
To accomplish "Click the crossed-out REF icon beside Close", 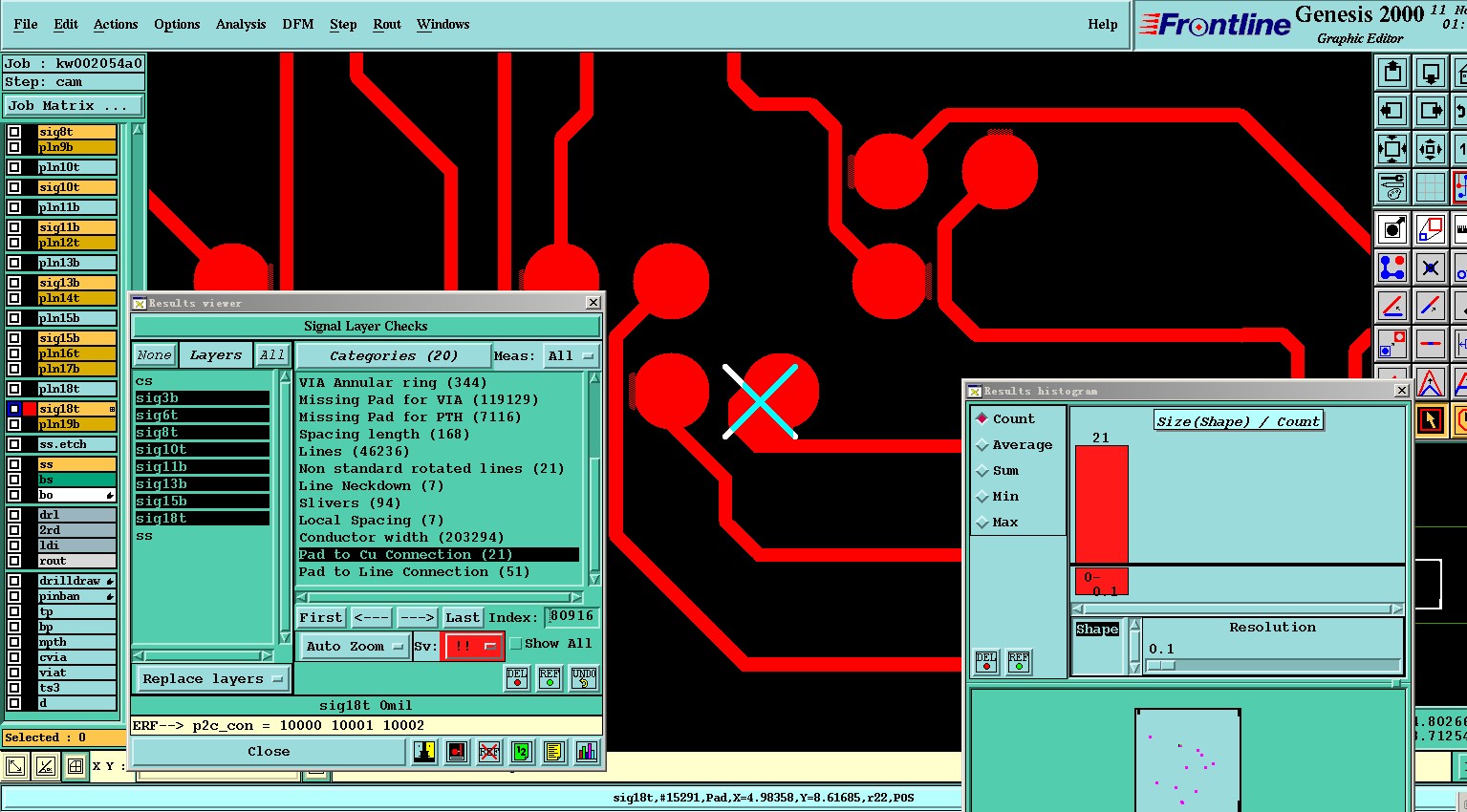I will 489,752.
